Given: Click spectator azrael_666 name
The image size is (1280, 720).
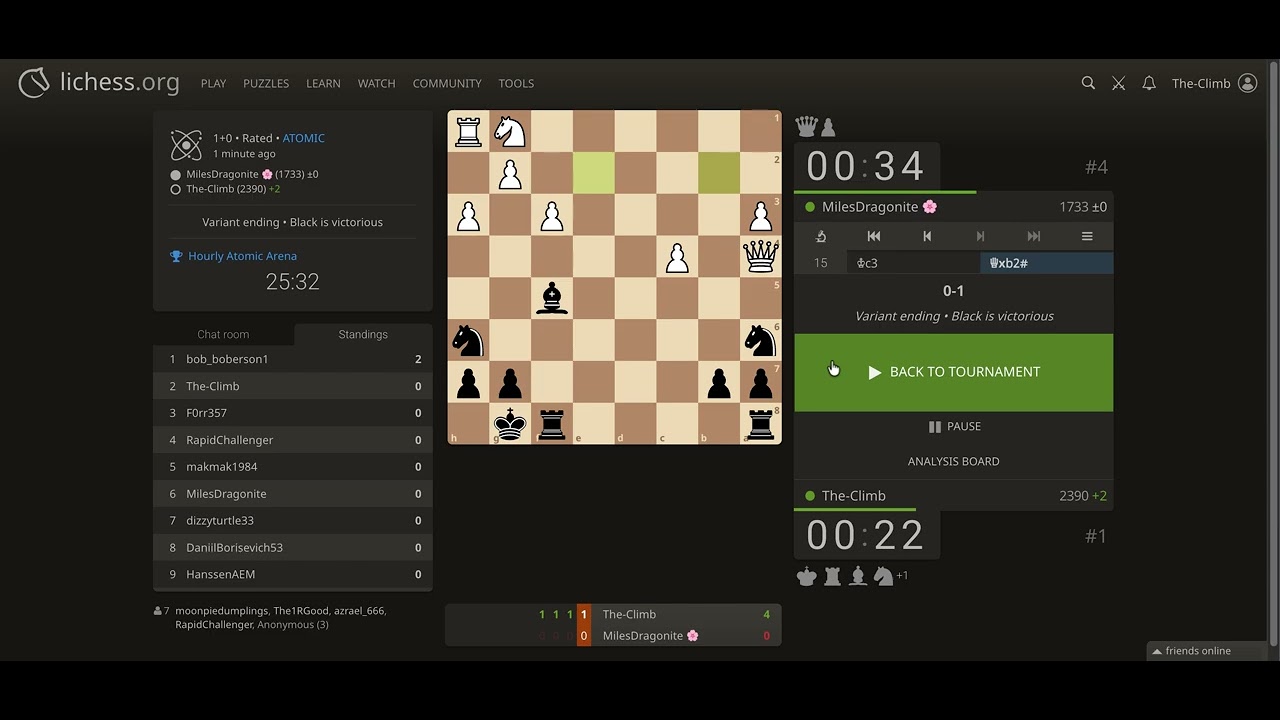Looking at the screenshot, I should [x=359, y=611].
